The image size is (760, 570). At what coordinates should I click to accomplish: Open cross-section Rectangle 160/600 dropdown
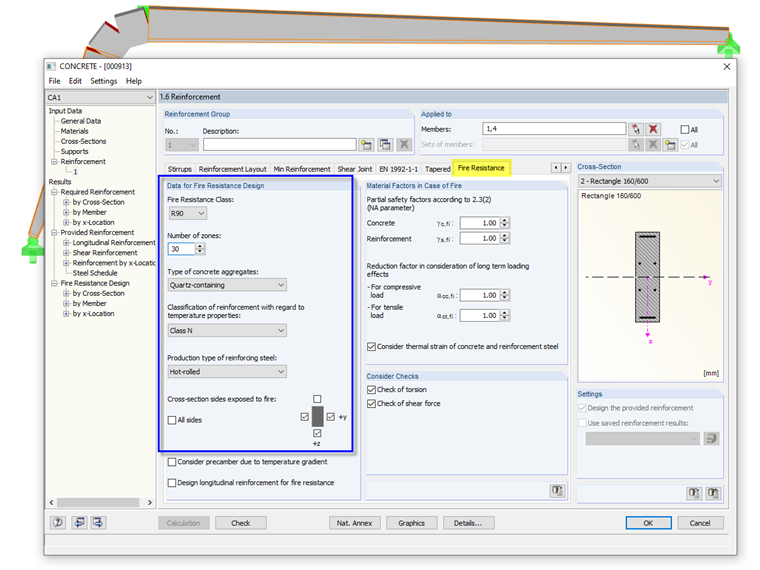point(649,181)
